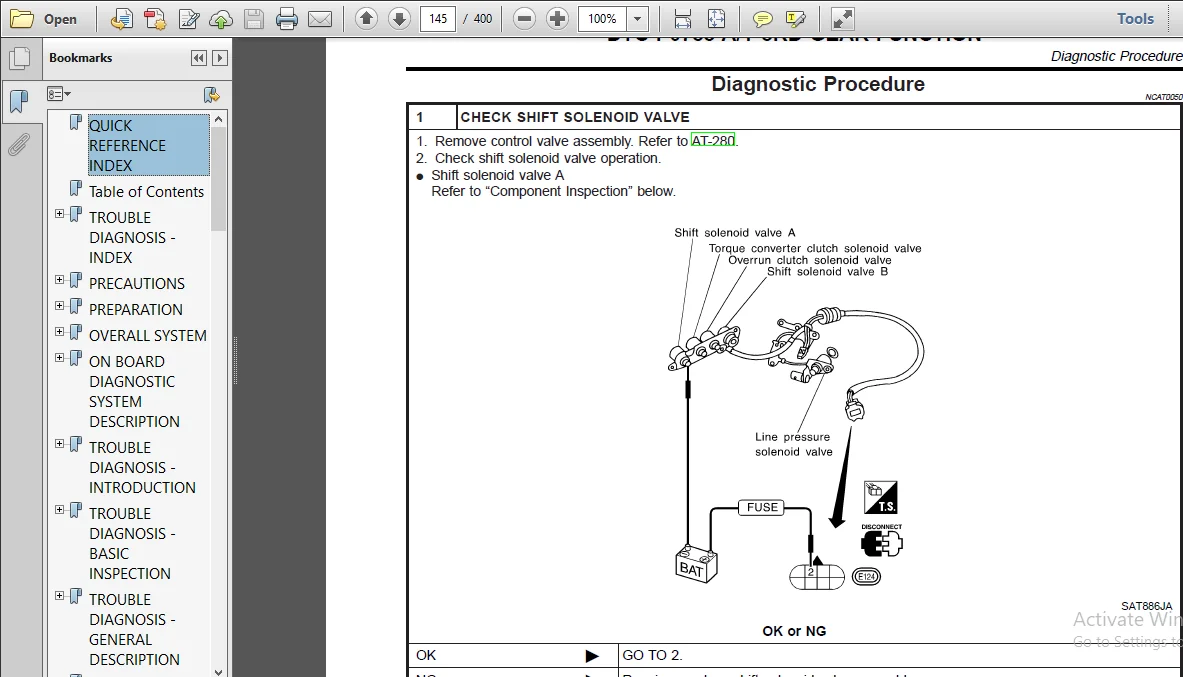Go to previous page arrow
Screen dimensions: 1183x677
tap(366, 19)
